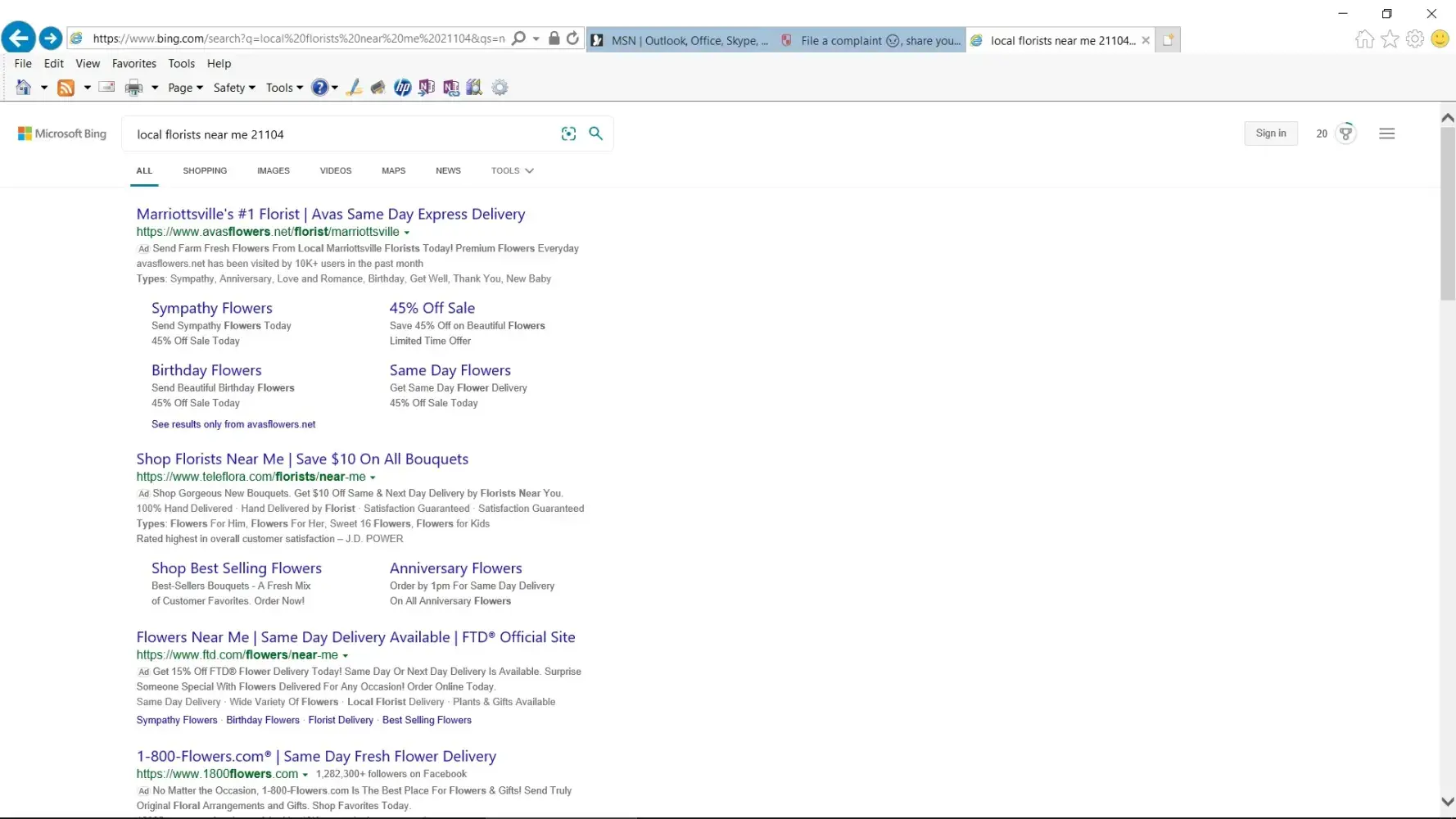Image resolution: width=1456 pixels, height=819 pixels.
Task: Open Bing visual search camera icon
Action: click(568, 133)
